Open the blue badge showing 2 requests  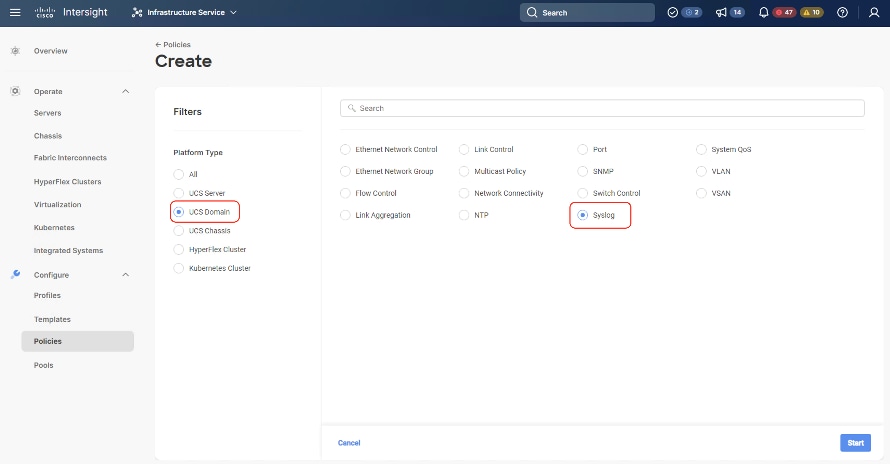click(x=691, y=12)
